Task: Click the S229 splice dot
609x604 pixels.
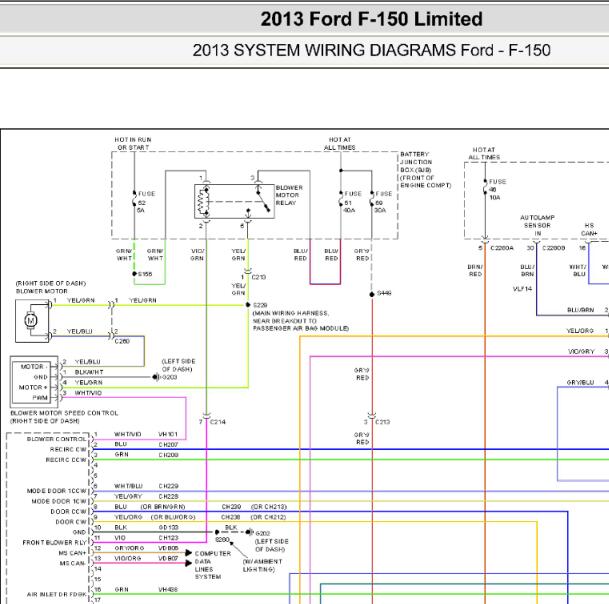Action: coord(248,305)
